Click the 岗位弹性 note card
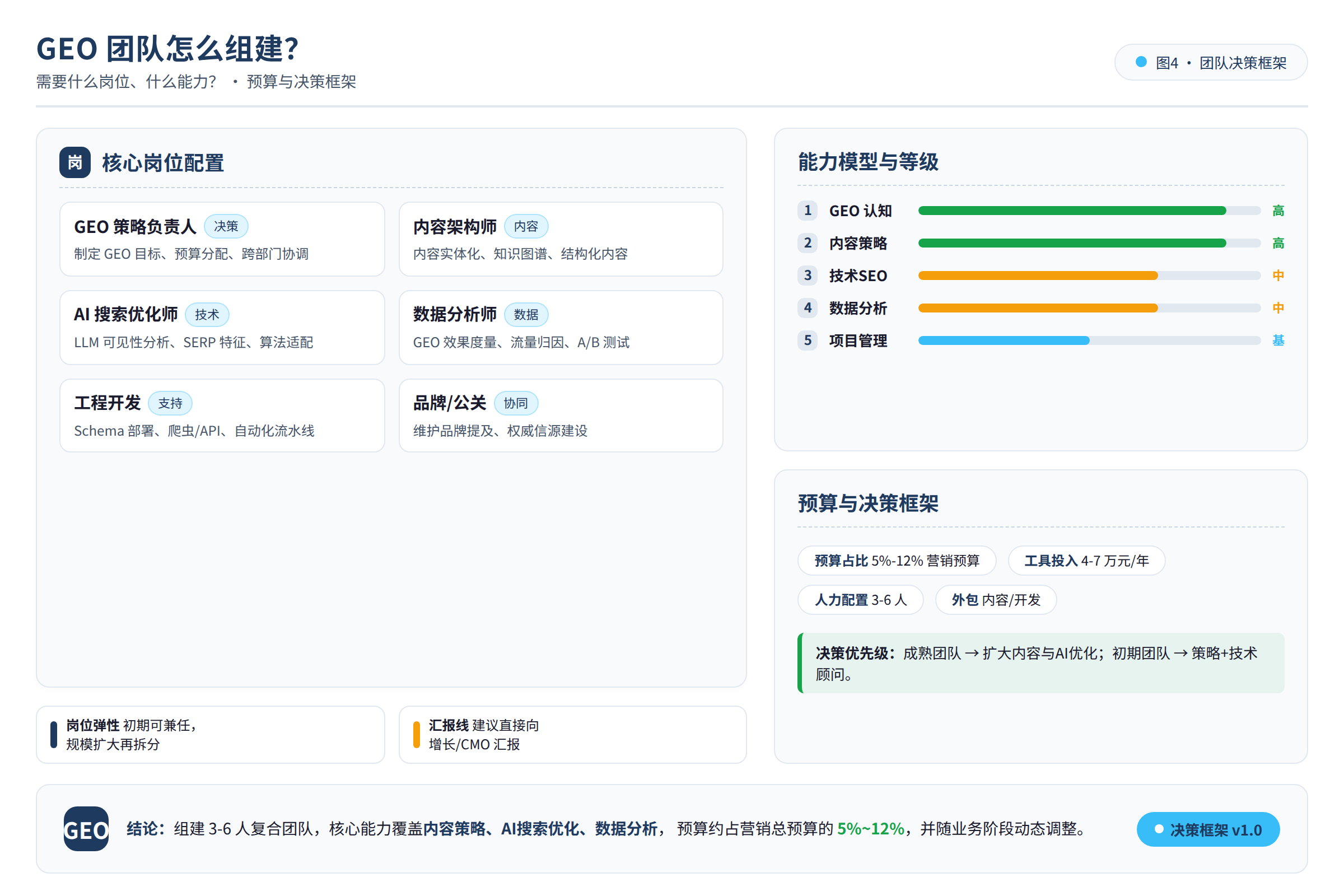 (x=211, y=735)
